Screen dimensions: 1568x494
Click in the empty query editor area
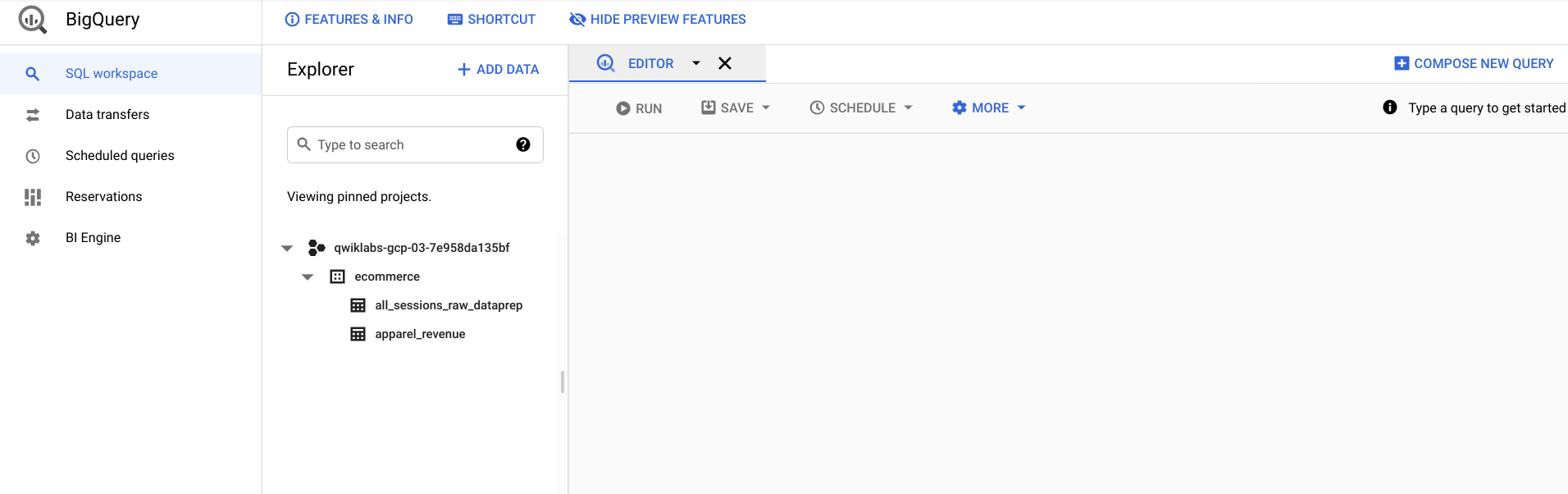click(1068, 313)
